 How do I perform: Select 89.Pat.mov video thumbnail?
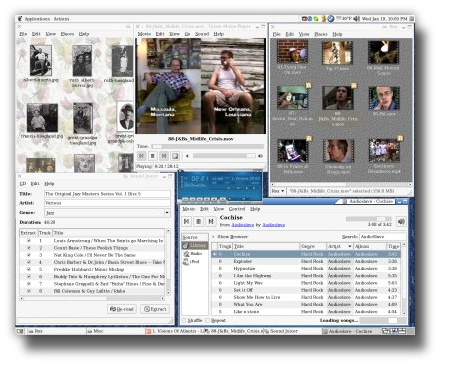[x=383, y=98]
